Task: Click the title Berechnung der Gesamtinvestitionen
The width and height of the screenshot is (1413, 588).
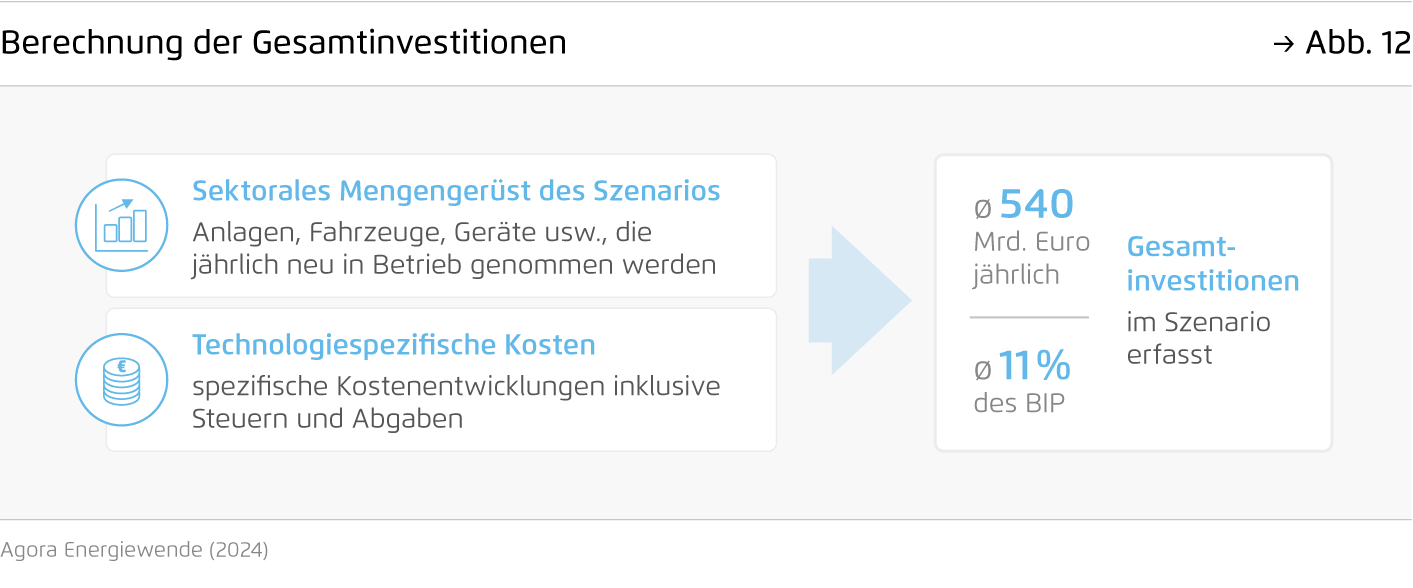Action: (x=283, y=43)
